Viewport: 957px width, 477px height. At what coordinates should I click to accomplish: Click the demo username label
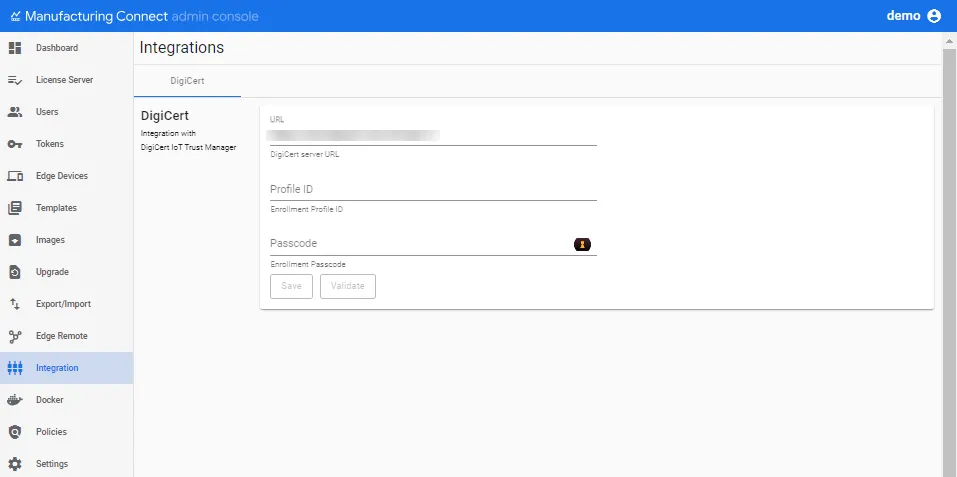point(903,16)
